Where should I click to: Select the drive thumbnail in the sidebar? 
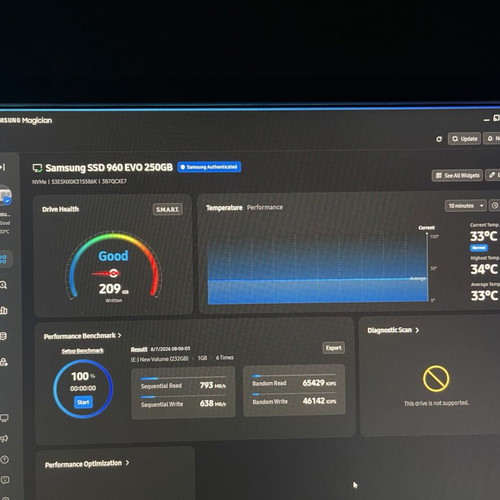[5, 195]
